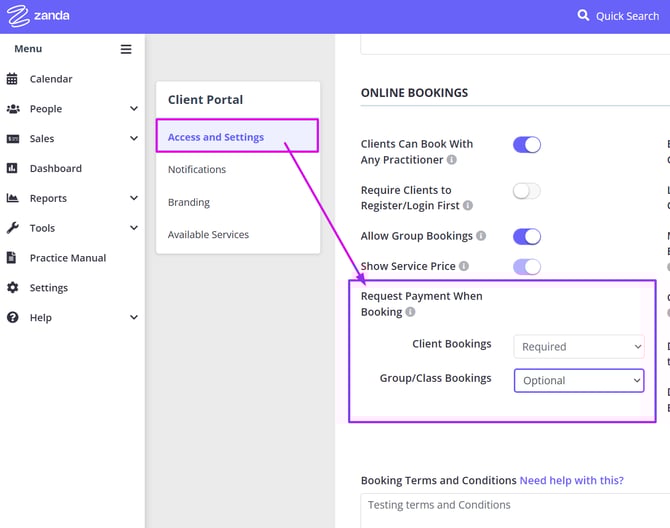Turn off Allow Group Bookings toggle
Screen dimensions: 670x528
pos(526,237)
